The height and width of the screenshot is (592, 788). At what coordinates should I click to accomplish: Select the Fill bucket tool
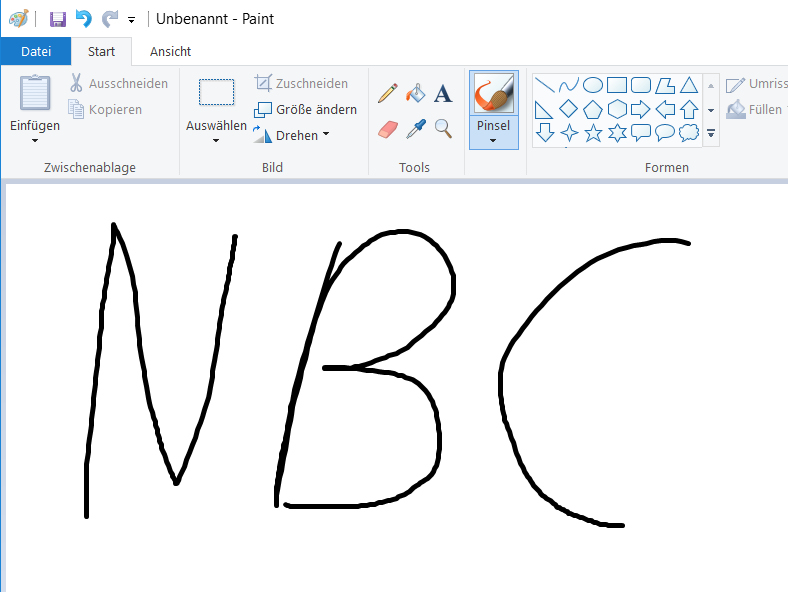click(416, 93)
